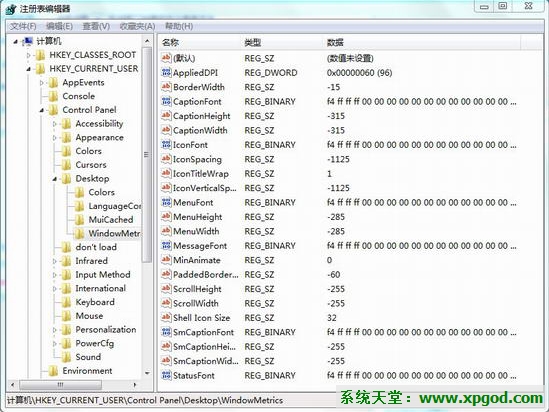Viewport: 549px width, 412px height.
Task: Sort values by 类型 column header
Action: 281,43
